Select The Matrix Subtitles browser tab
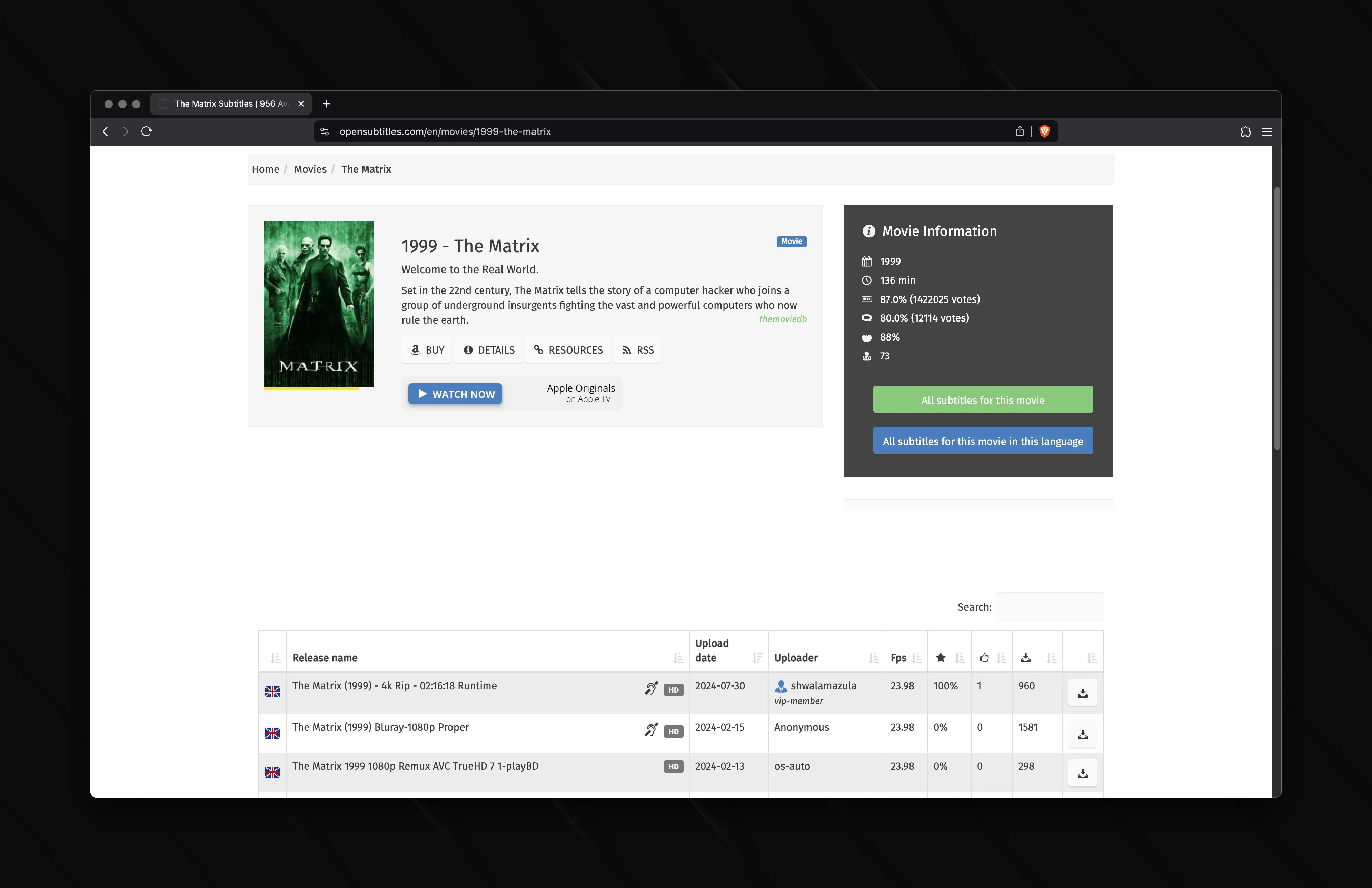Image resolution: width=1372 pixels, height=888 pixels. pos(231,104)
